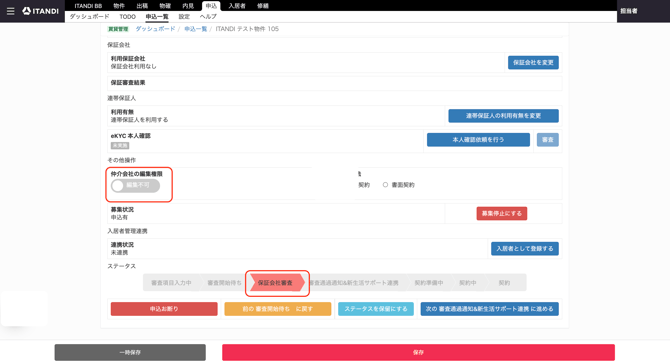Click the ITANDI logo
670x364 pixels.
click(41, 11)
